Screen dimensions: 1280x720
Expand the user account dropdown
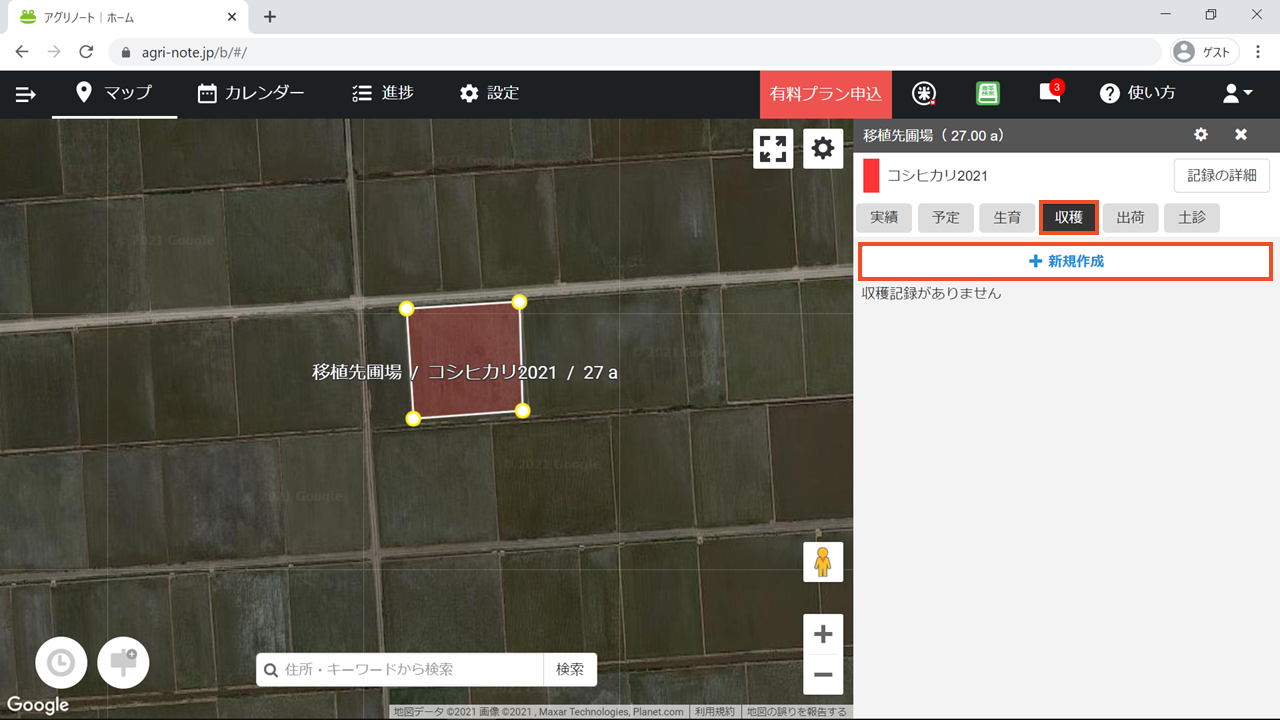point(1237,93)
